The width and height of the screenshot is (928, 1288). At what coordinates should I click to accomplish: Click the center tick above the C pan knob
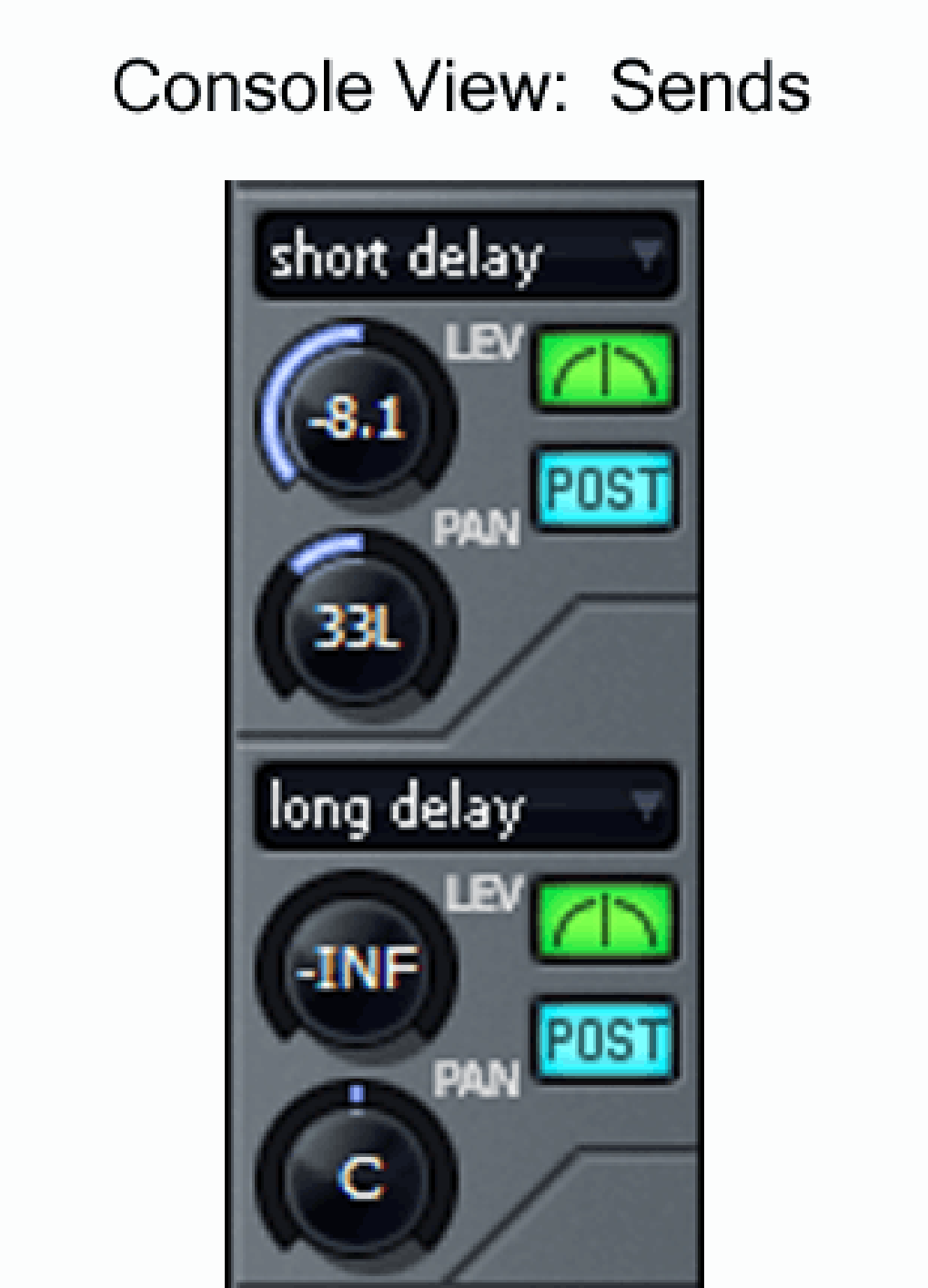click(x=358, y=1092)
